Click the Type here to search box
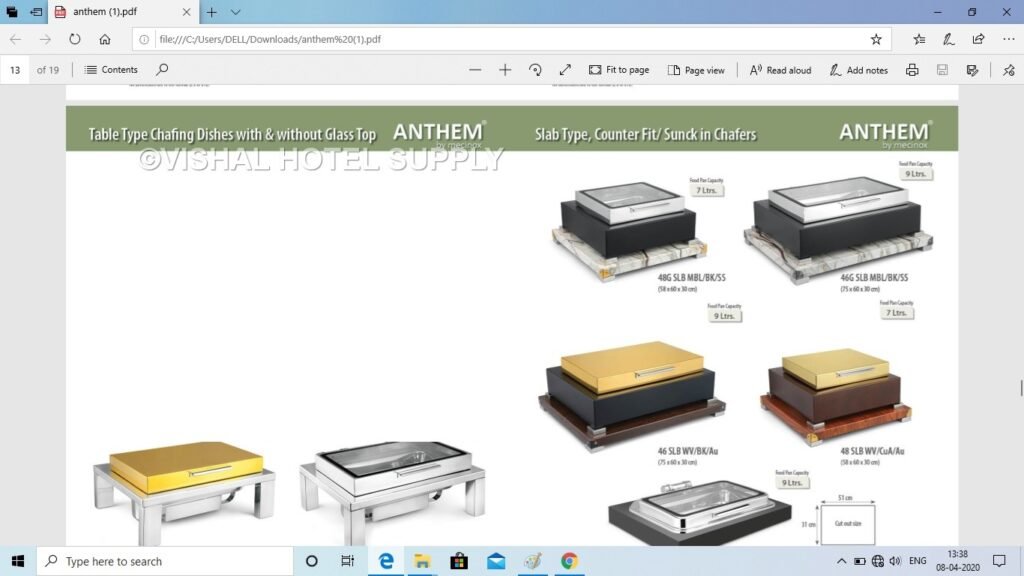Screen dimensions: 1024x576 coord(165,561)
